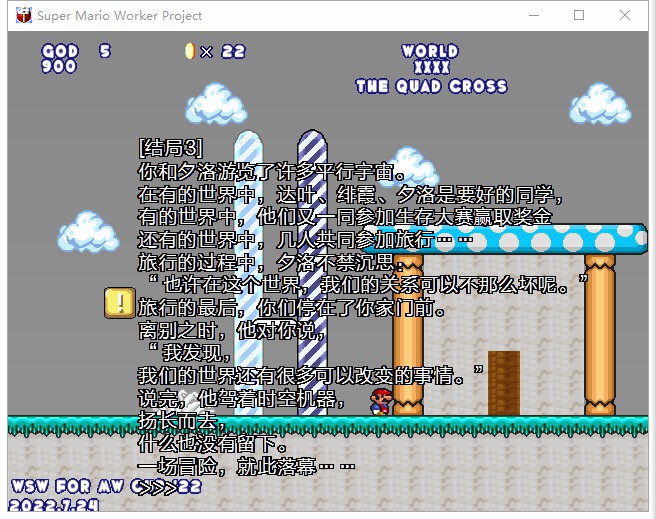This screenshot has width=656, height=519.
Task: Click the 'GOD' player name label
Action: (x=60, y=51)
